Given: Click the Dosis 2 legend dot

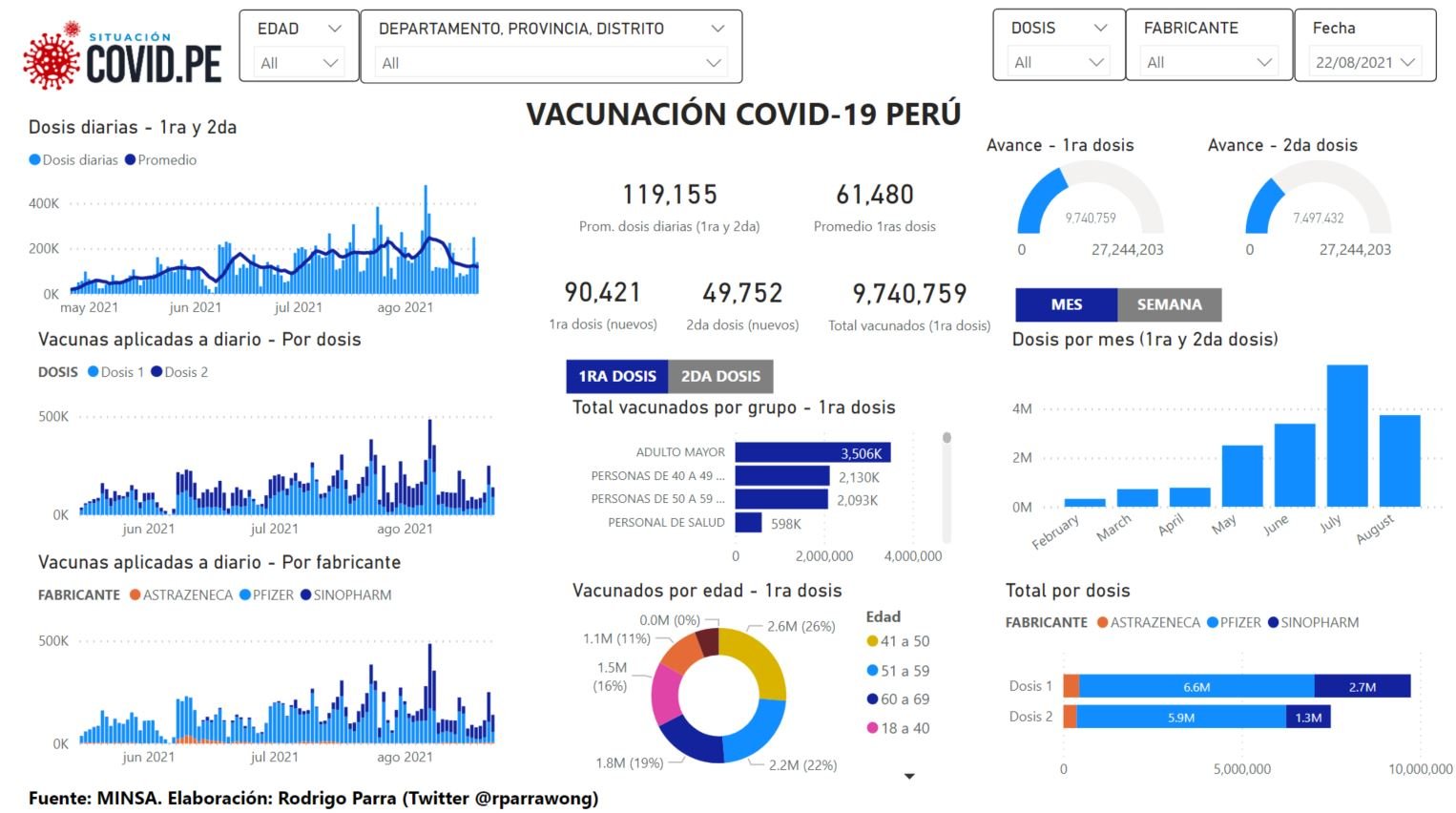Looking at the screenshot, I should [156, 372].
